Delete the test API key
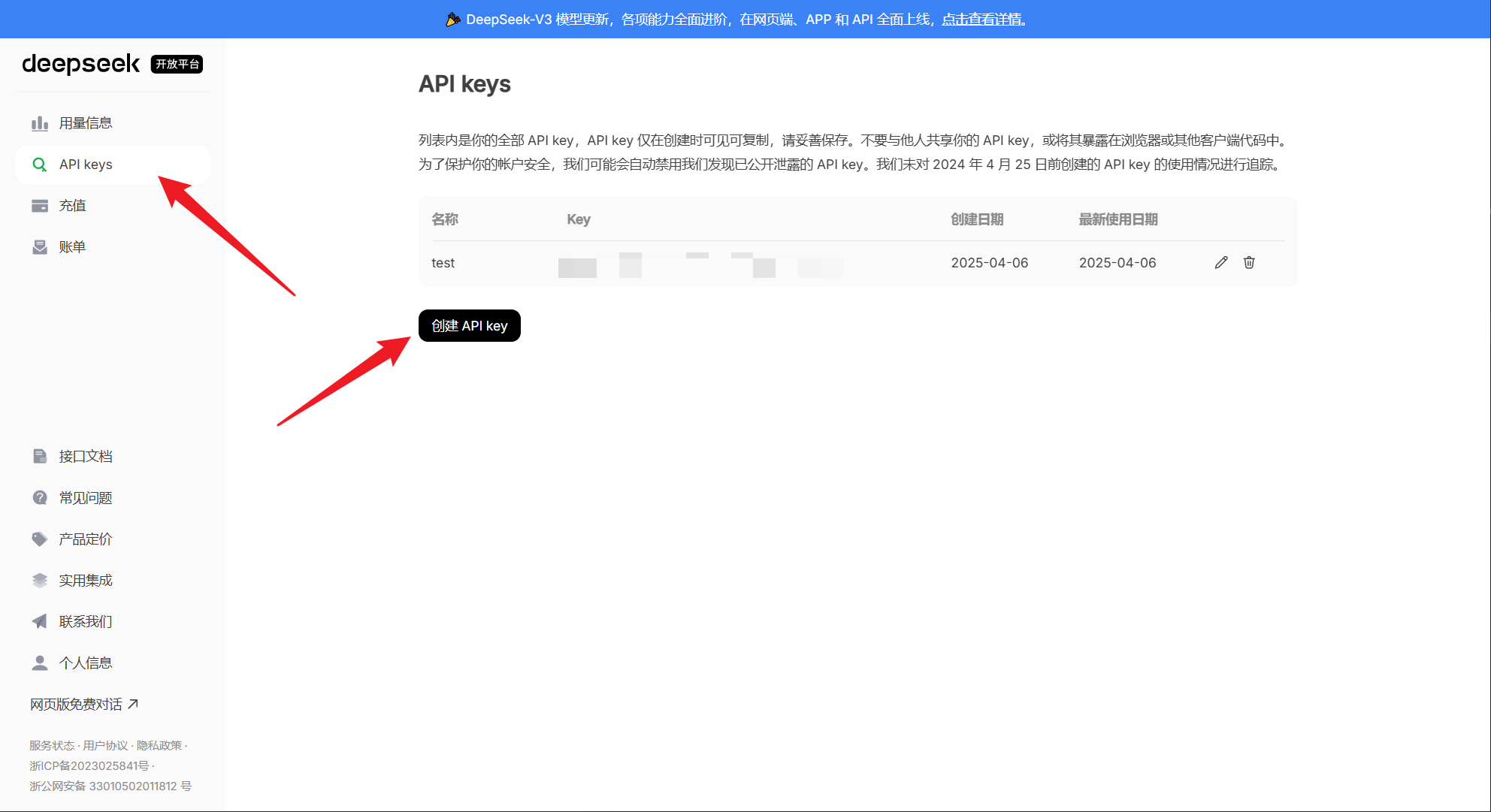This screenshot has height=812, width=1491. tap(1249, 262)
